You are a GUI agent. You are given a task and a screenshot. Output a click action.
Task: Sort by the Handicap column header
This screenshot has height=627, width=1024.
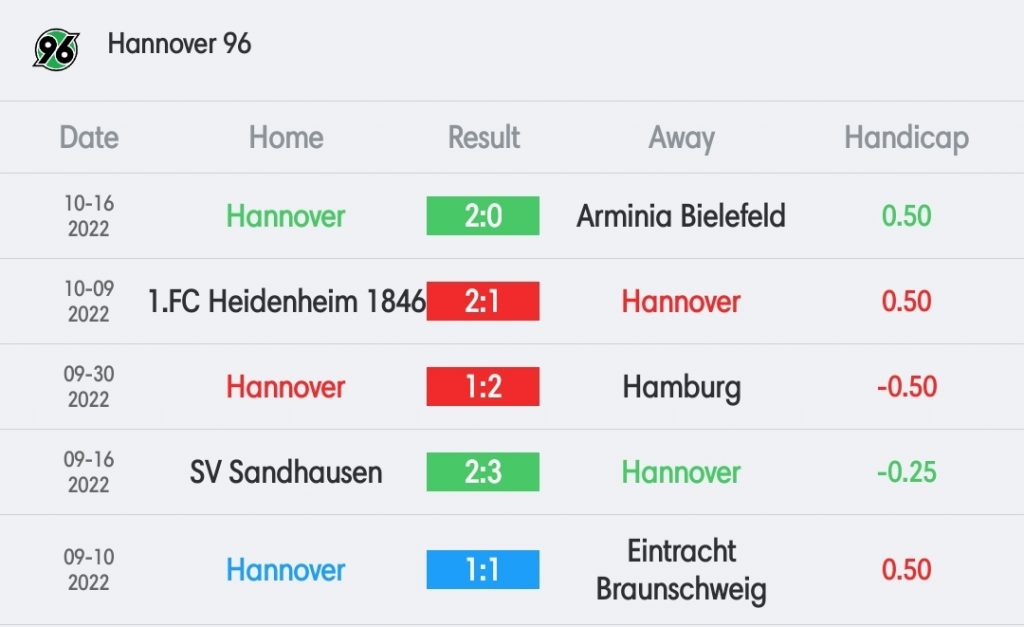(906, 138)
